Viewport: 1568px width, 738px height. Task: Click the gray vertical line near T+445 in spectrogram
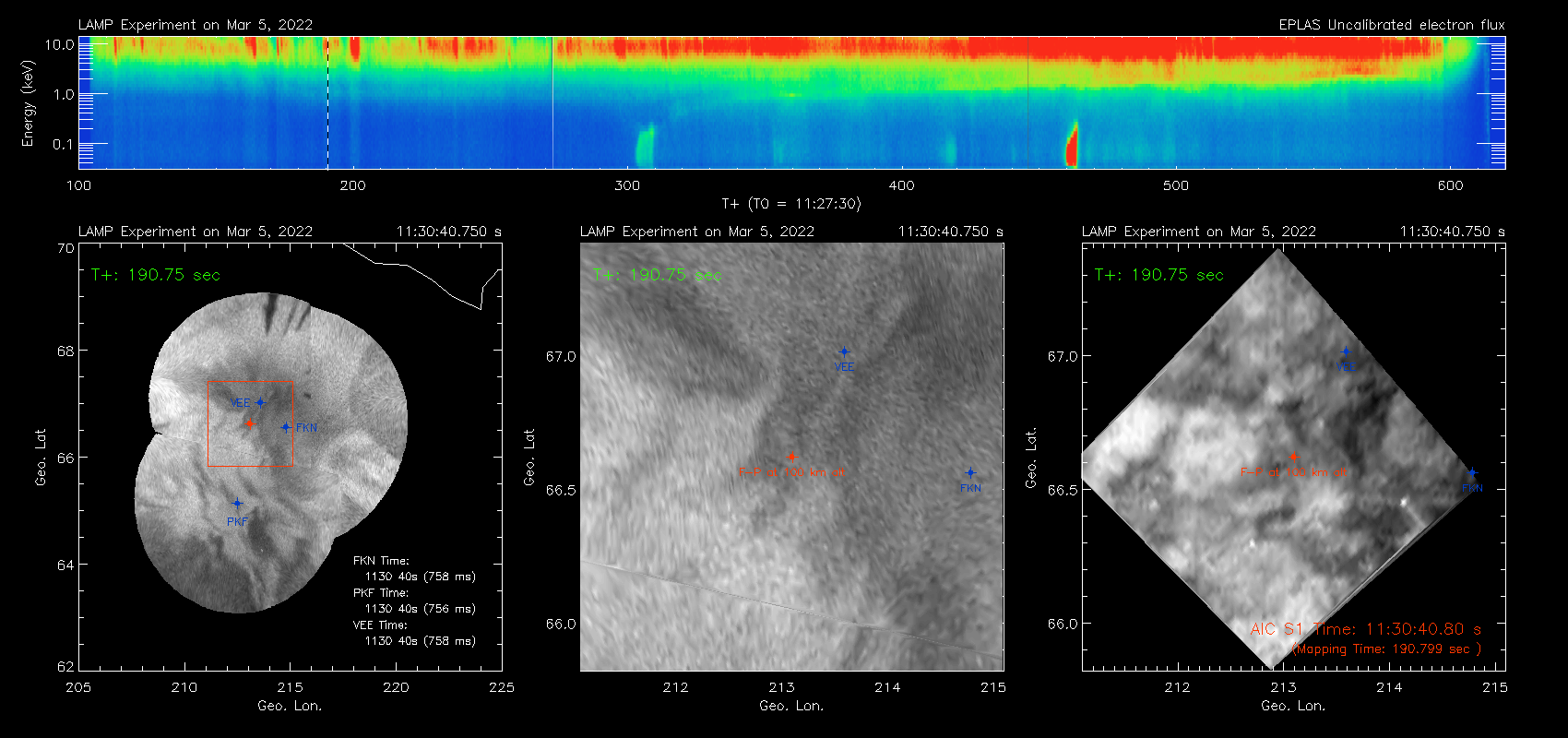(1028, 102)
